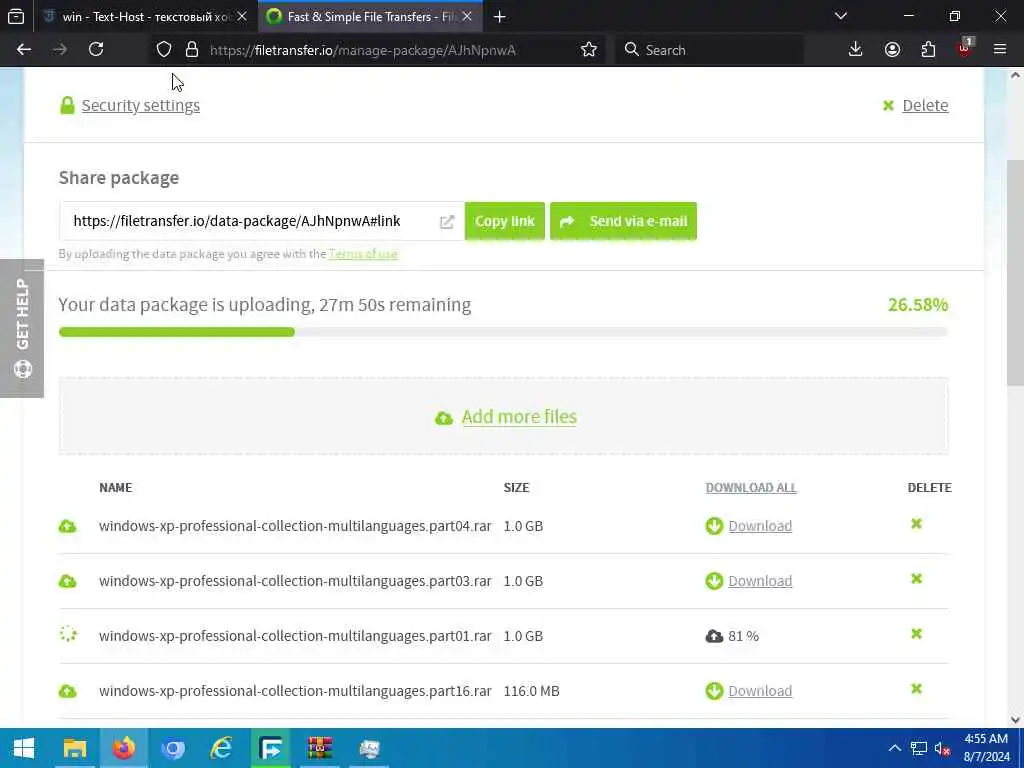
Task: Click Add more files link
Action: (x=519, y=416)
